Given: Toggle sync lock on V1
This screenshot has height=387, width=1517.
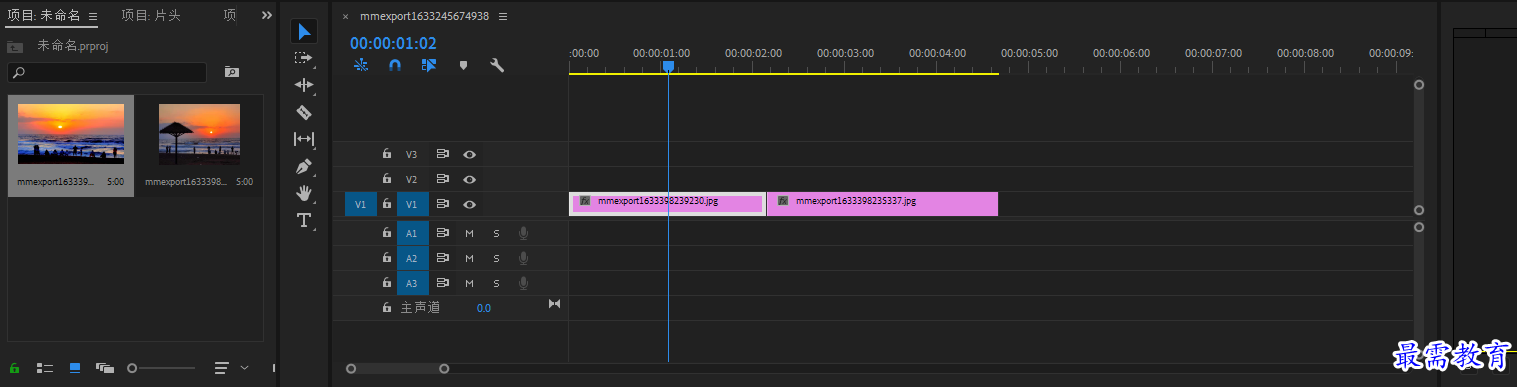Looking at the screenshot, I should coord(442,204).
